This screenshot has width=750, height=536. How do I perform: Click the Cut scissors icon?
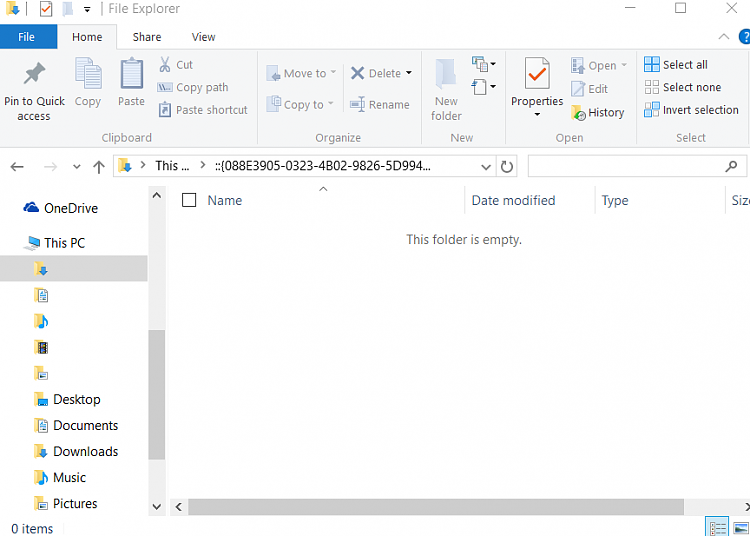point(165,65)
